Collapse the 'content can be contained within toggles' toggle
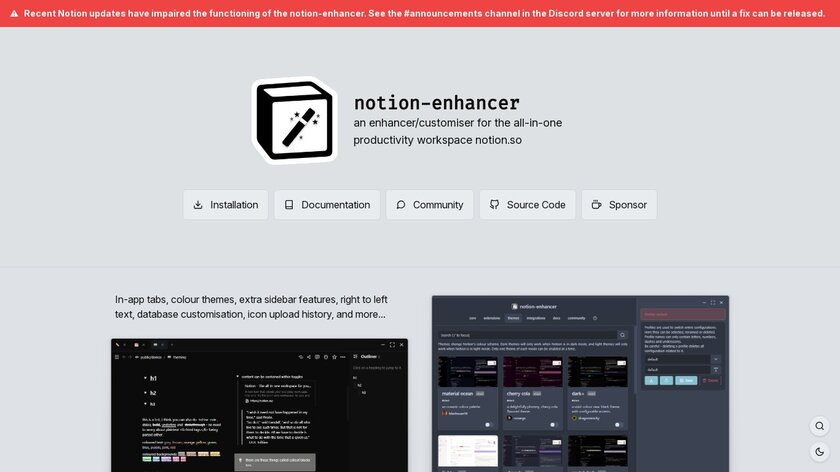Screen dimensions: 840x472 click(x=237, y=377)
